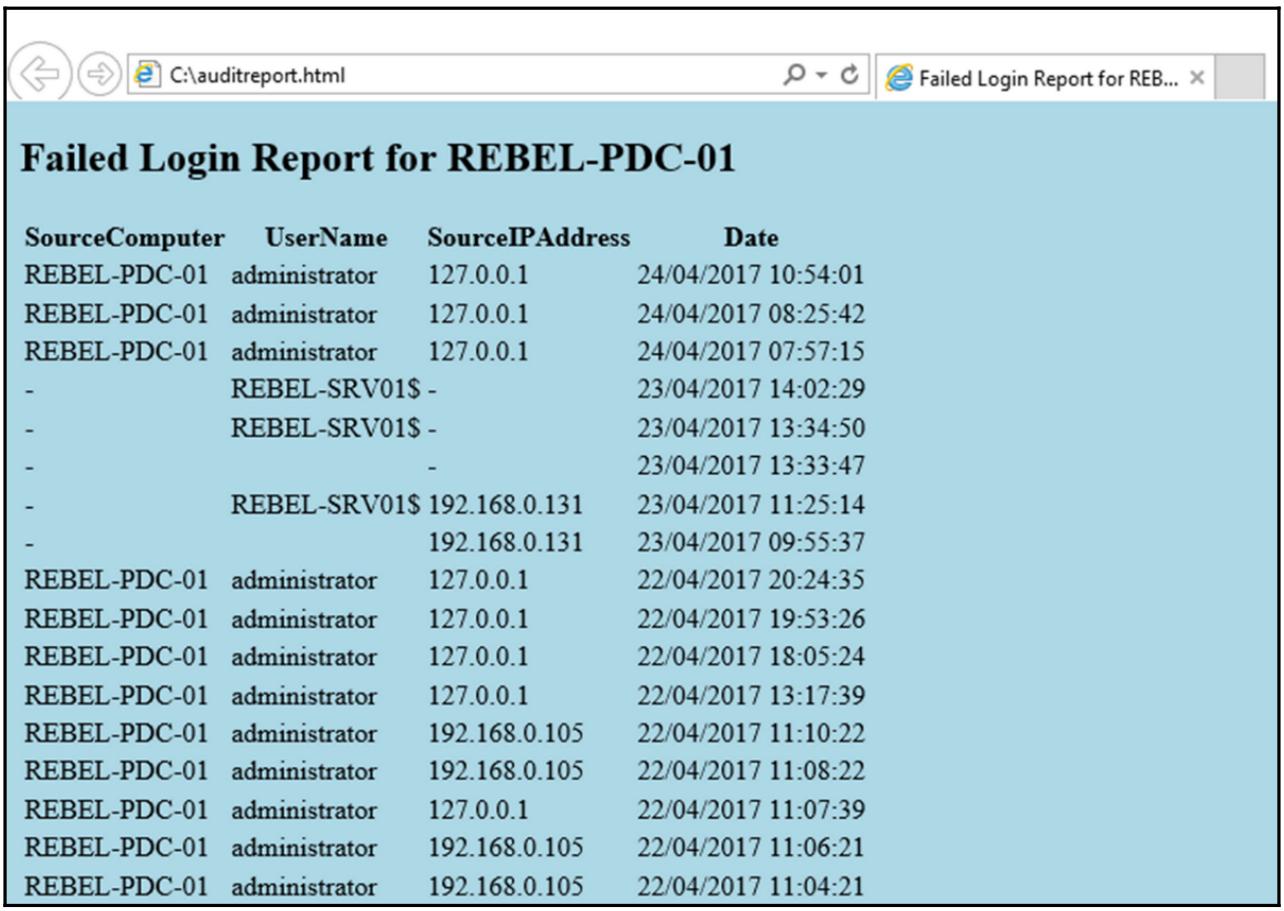Click the SourceIPAddress column header
This screenshot has height=911, width=1284.
[528, 238]
